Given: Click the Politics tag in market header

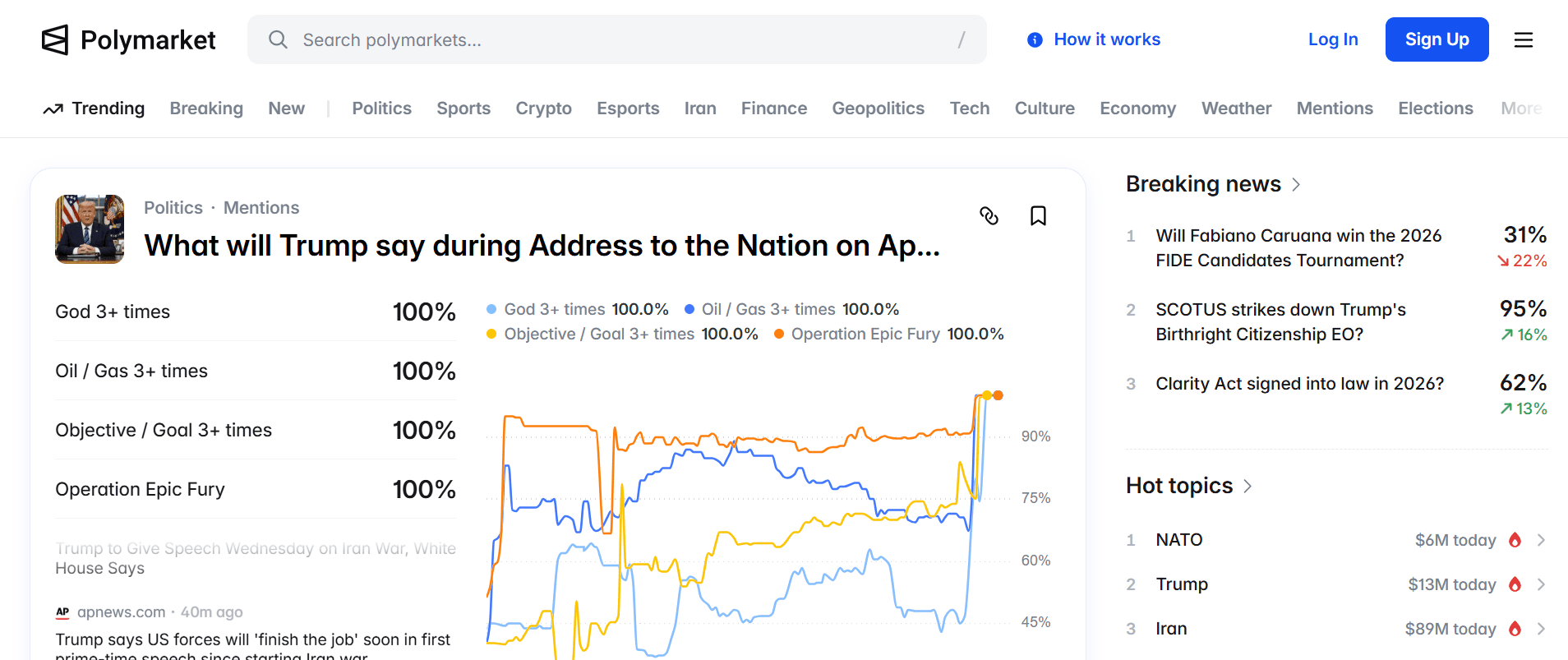Looking at the screenshot, I should 173,208.
